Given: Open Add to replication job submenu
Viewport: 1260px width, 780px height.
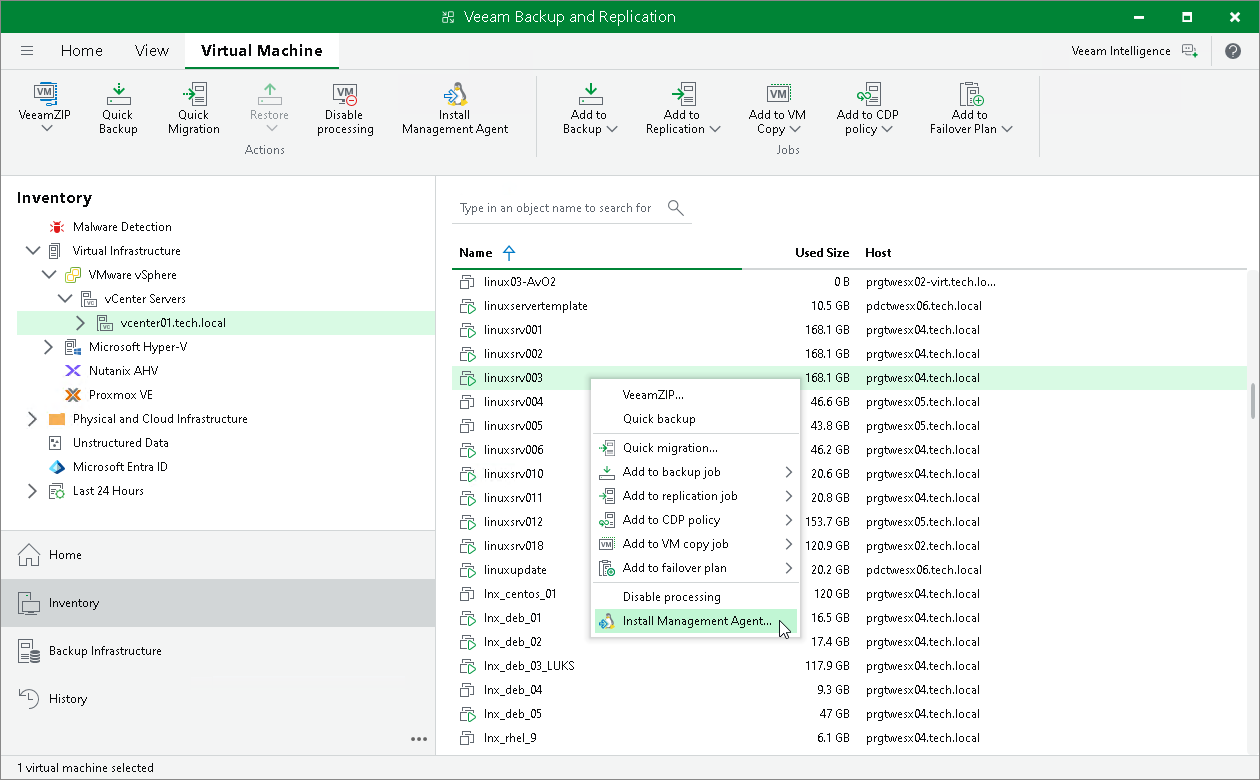Looking at the screenshot, I should pos(696,496).
